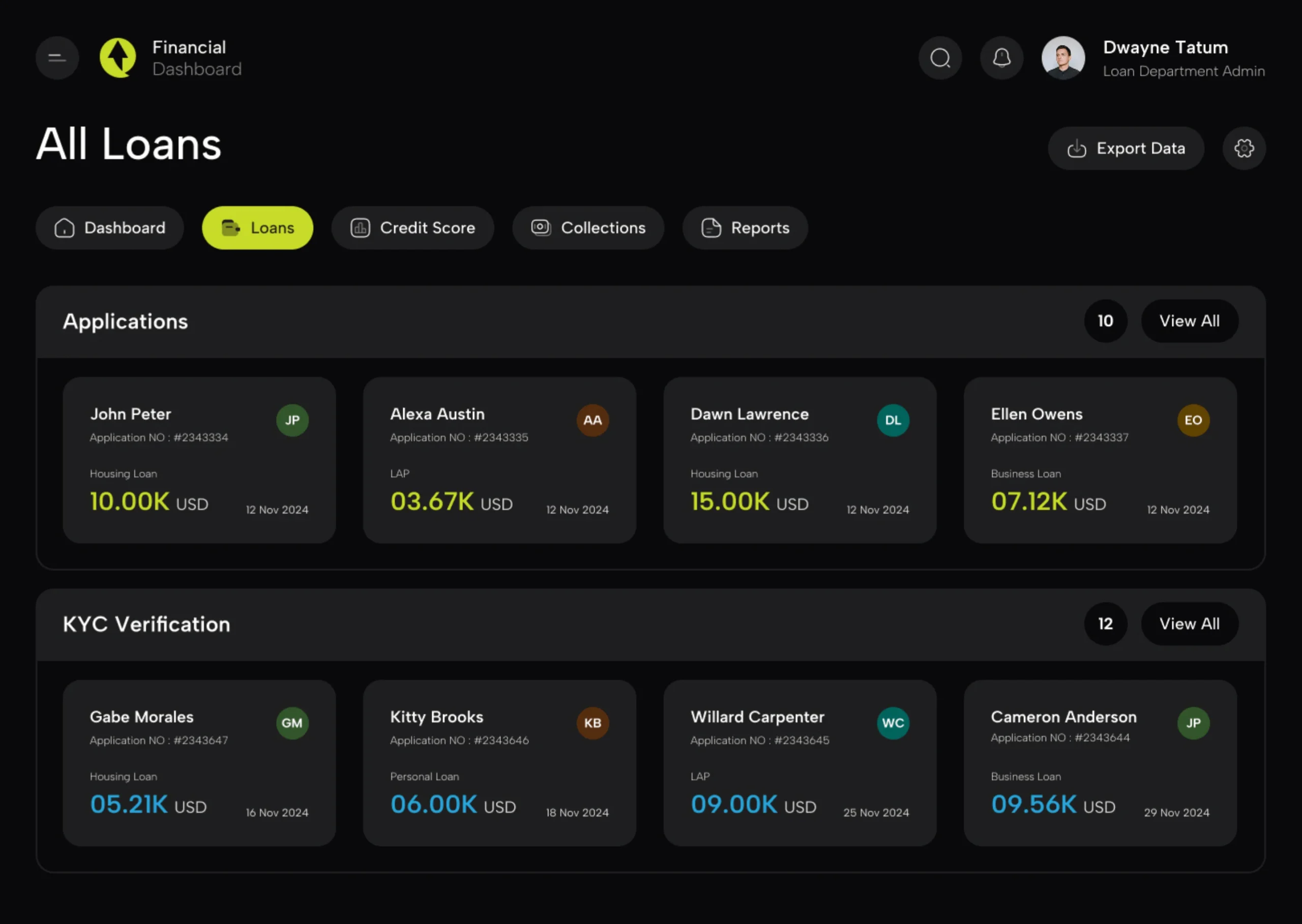Screen dimensions: 1302x924
Task: Click the Export Data button
Action: point(1126,148)
